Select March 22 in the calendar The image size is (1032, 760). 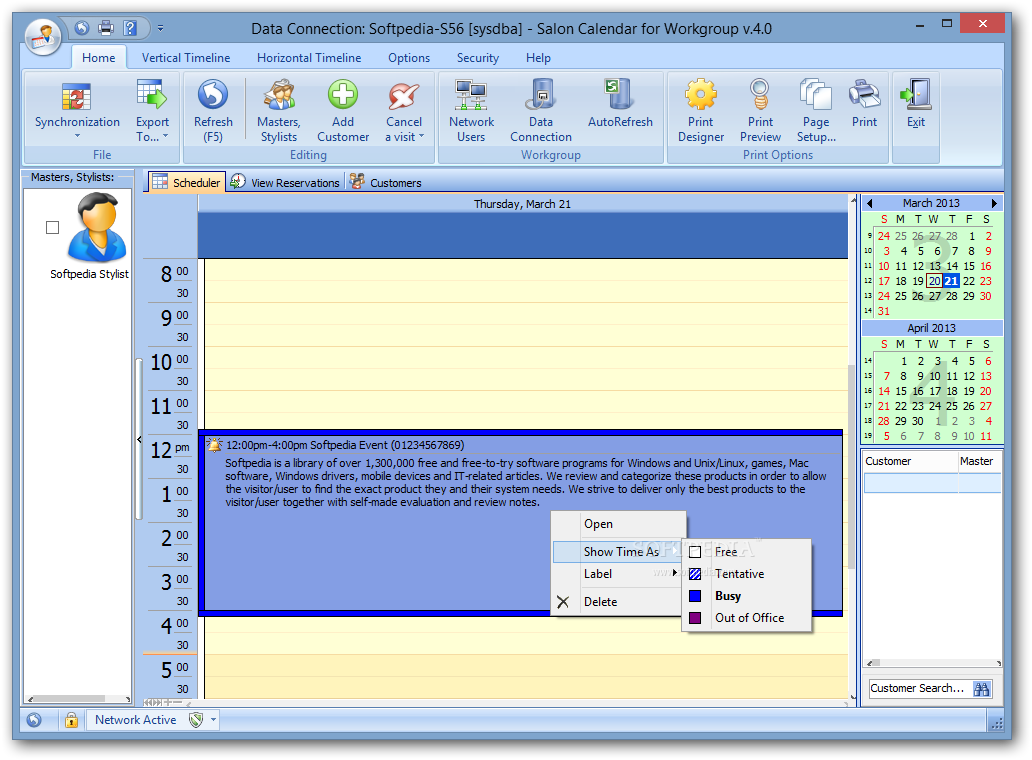point(969,281)
